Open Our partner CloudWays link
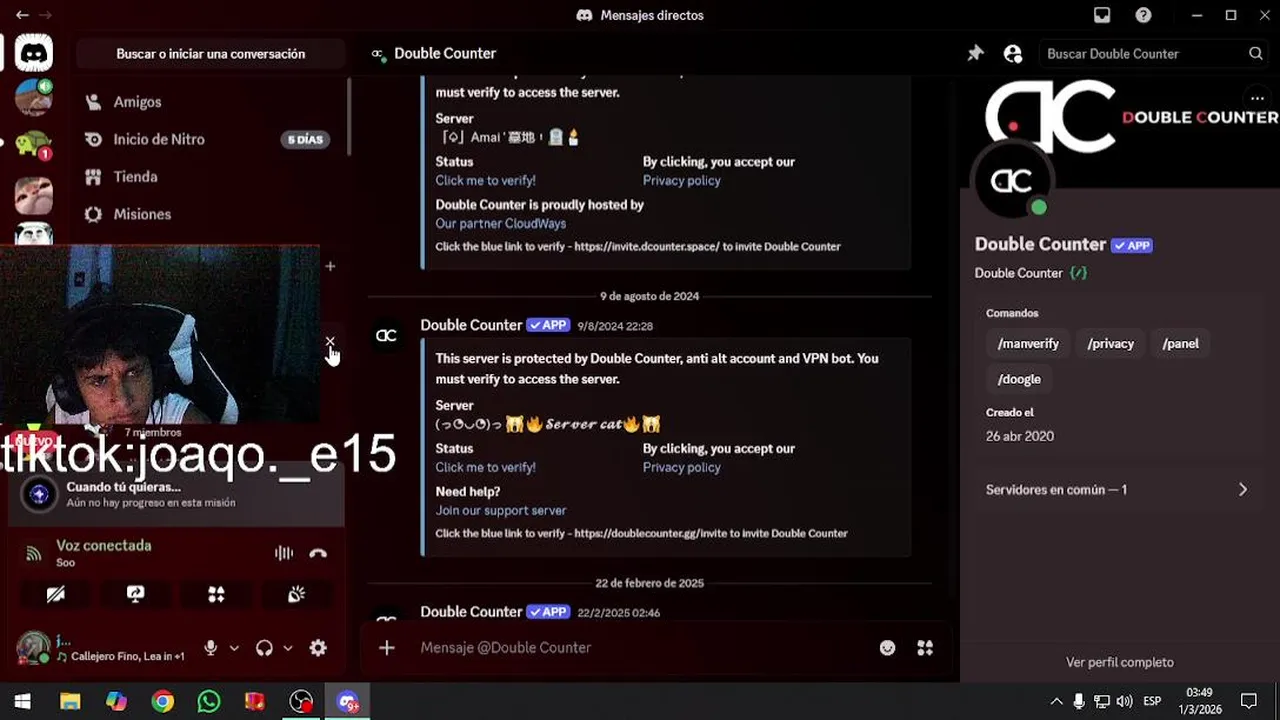 coord(500,224)
